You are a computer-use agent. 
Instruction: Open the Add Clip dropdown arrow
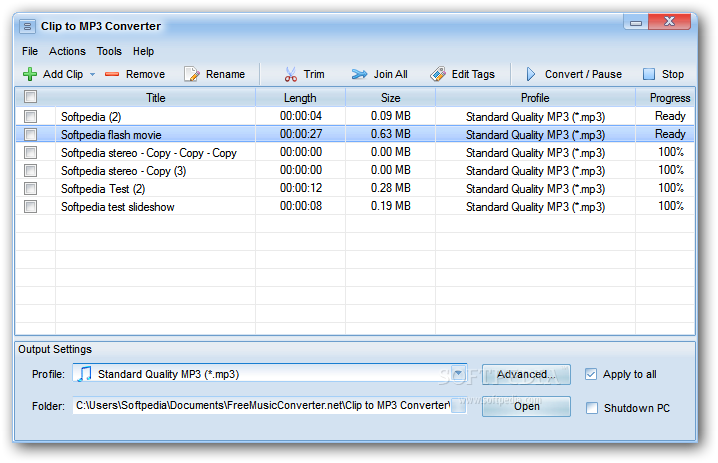pos(92,74)
